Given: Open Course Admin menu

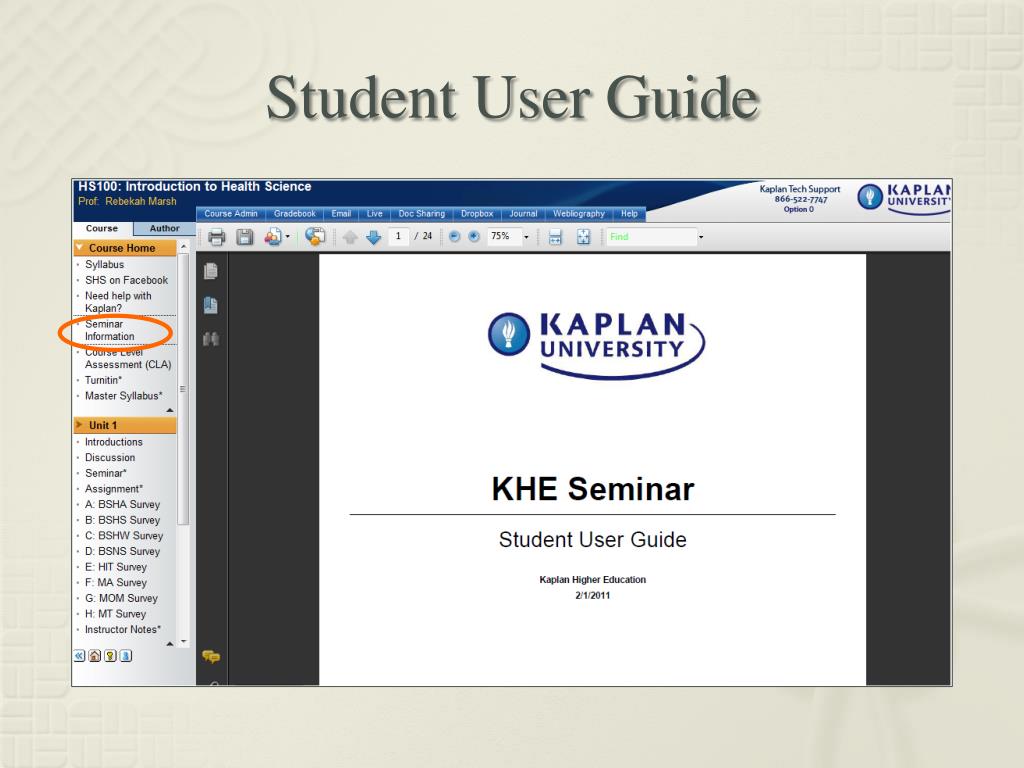Looking at the screenshot, I should tap(231, 214).
